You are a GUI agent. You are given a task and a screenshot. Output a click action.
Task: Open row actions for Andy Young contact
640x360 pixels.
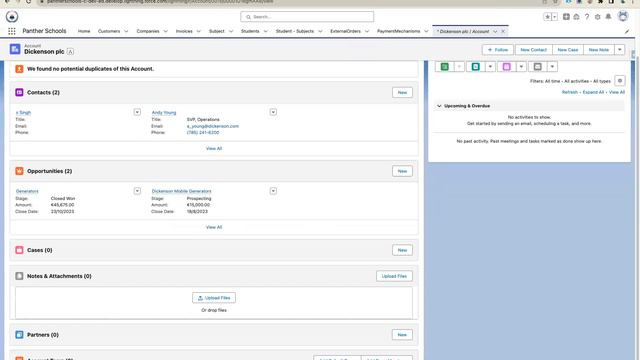(x=273, y=112)
